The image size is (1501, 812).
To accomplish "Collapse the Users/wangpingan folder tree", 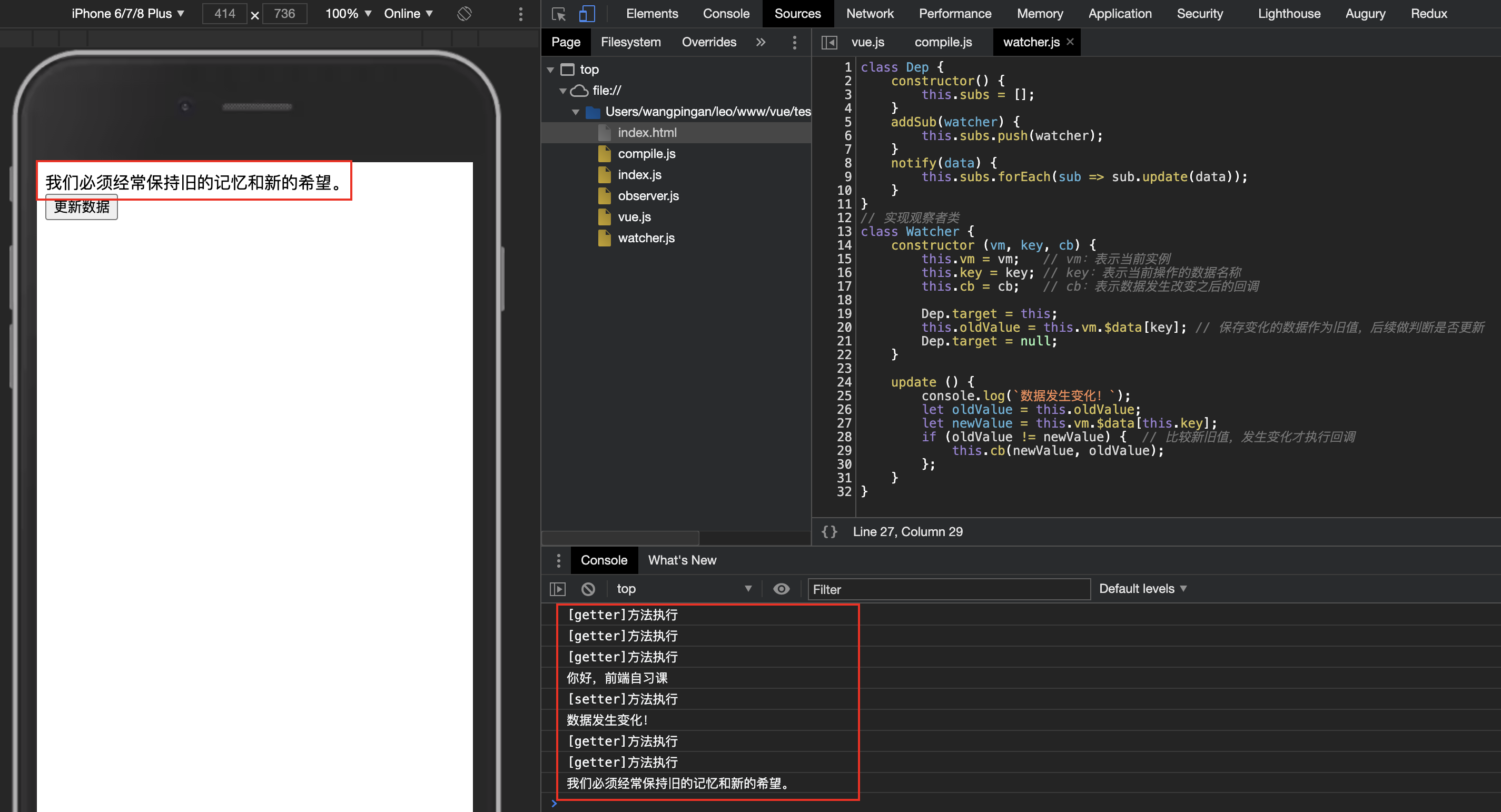I will (576, 111).
